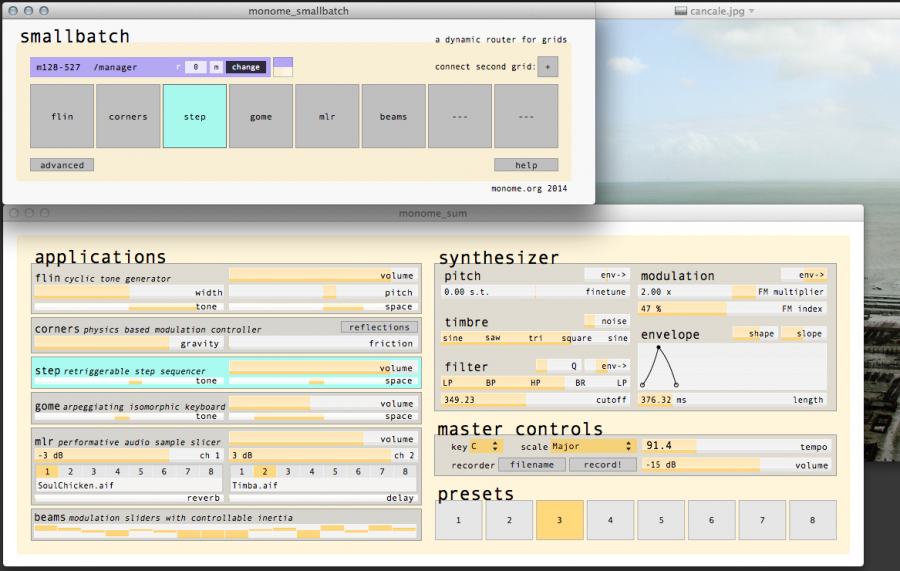Toggle filter env-> button

(607, 366)
